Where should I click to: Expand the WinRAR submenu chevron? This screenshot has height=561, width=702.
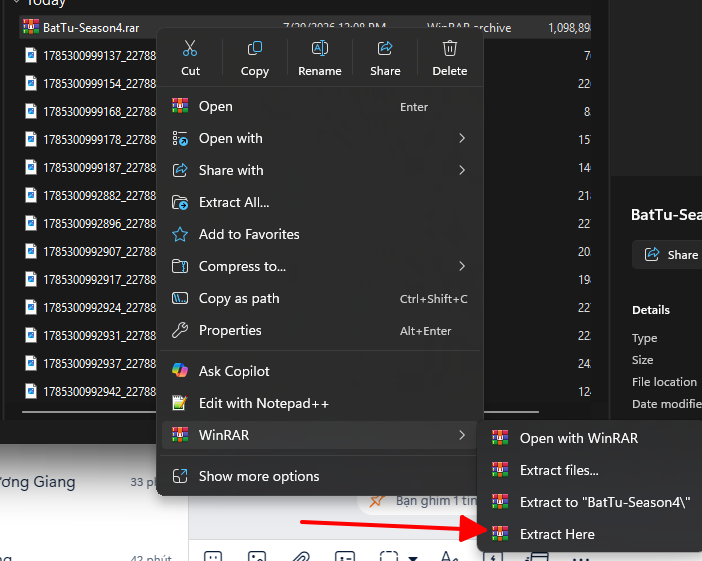tap(462, 435)
